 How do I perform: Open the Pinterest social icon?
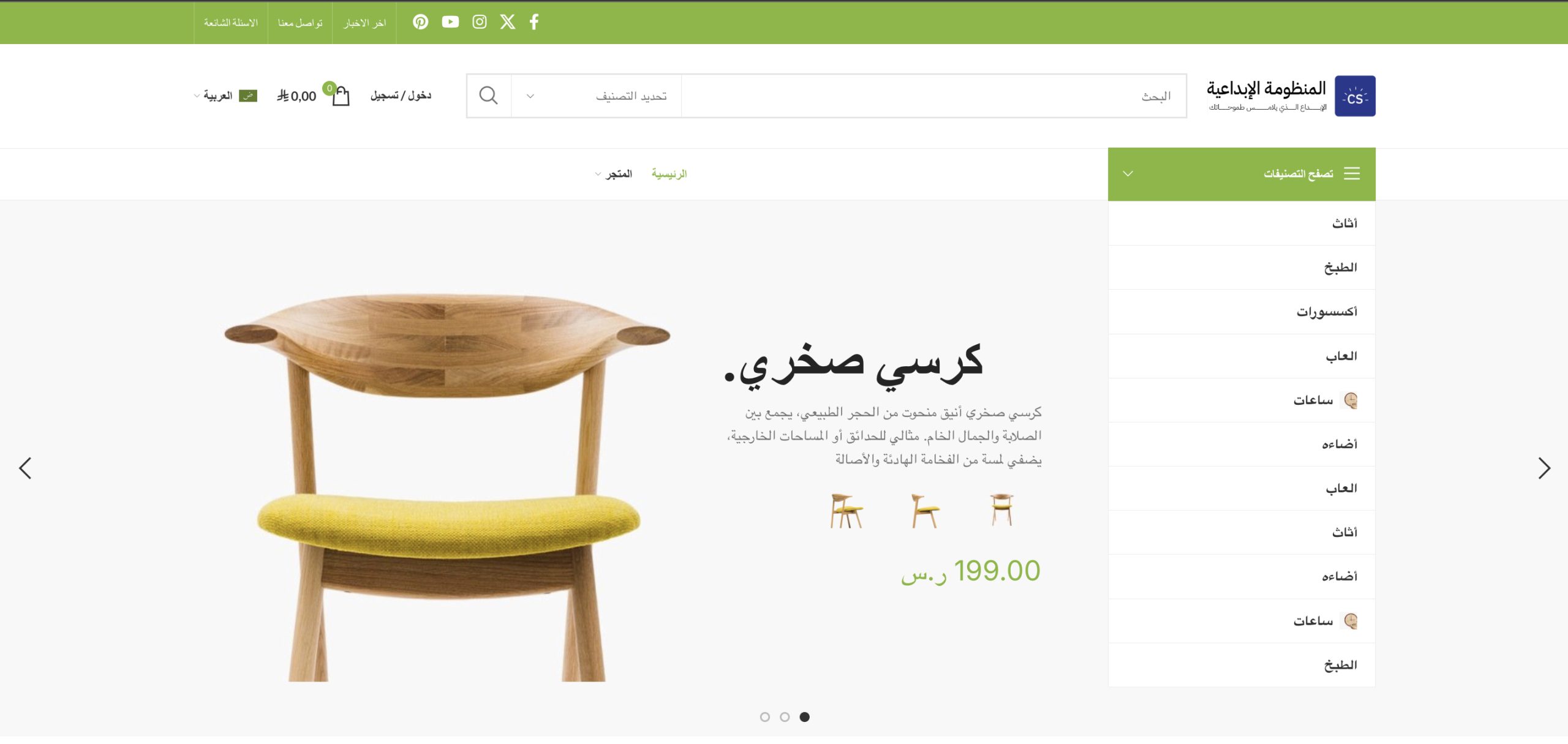[x=420, y=22]
